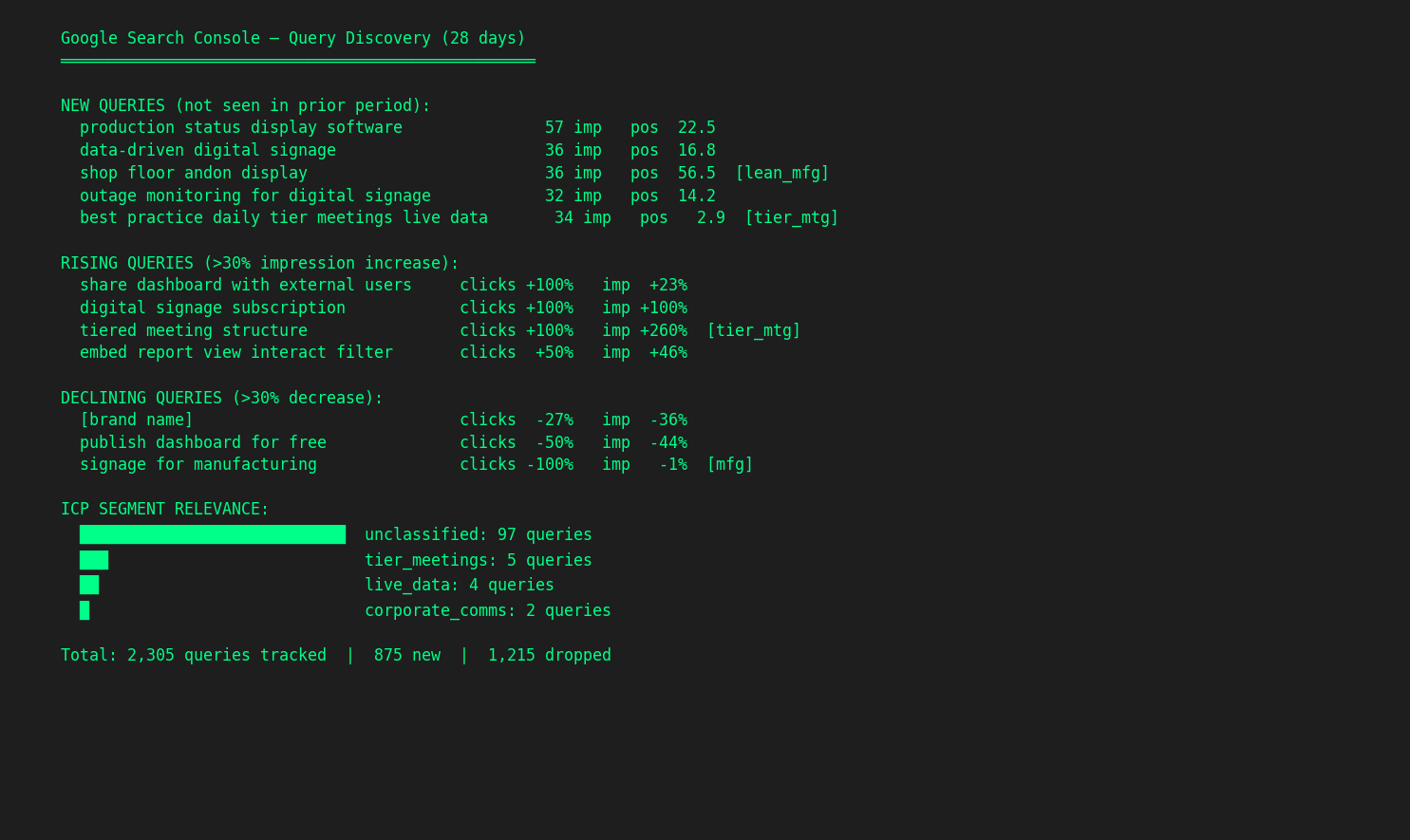Open the 'digital signage subscription' query
Image resolution: width=1410 pixels, height=840 pixels.
[213, 308]
